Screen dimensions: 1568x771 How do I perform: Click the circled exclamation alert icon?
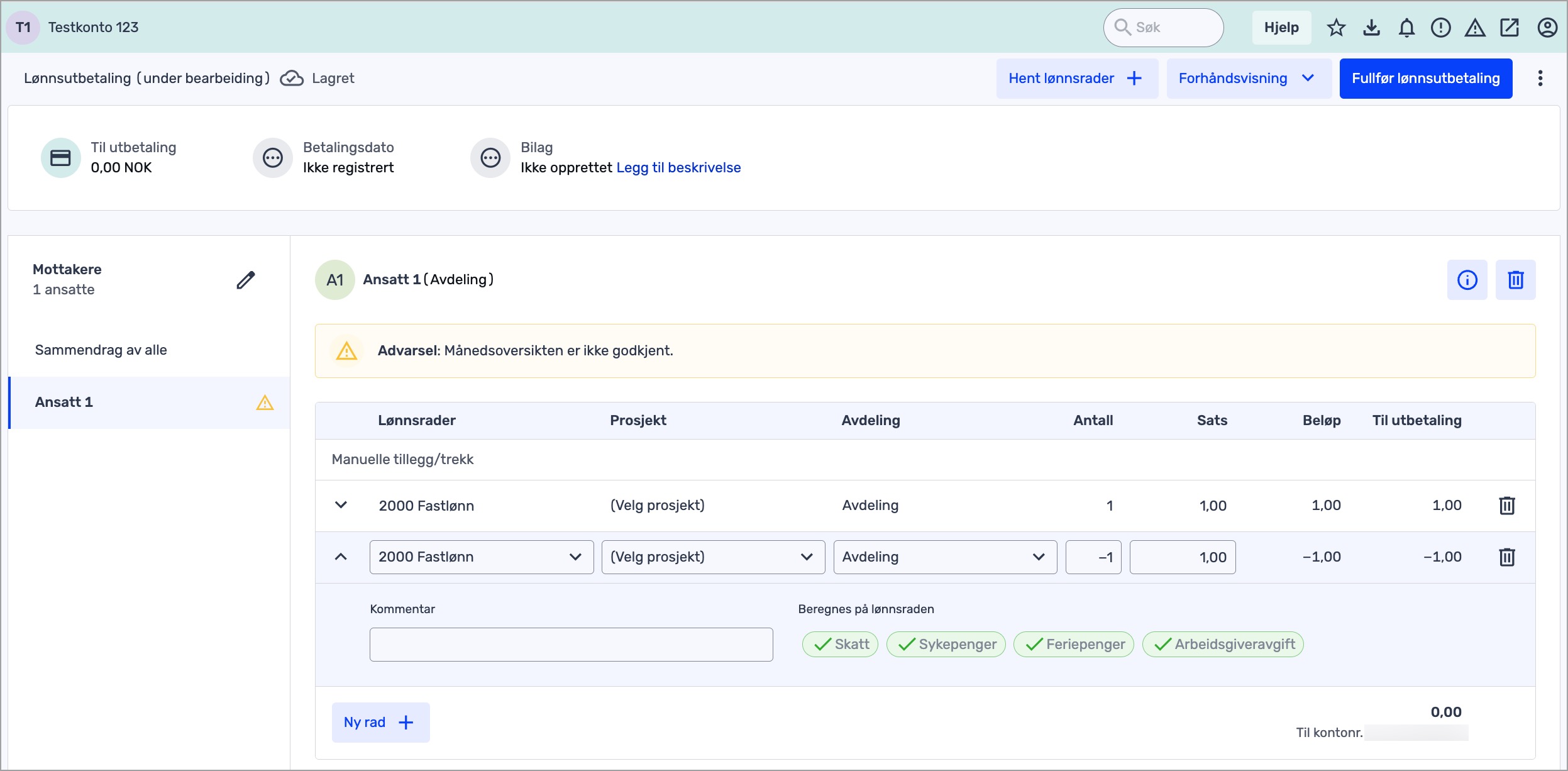[1440, 28]
